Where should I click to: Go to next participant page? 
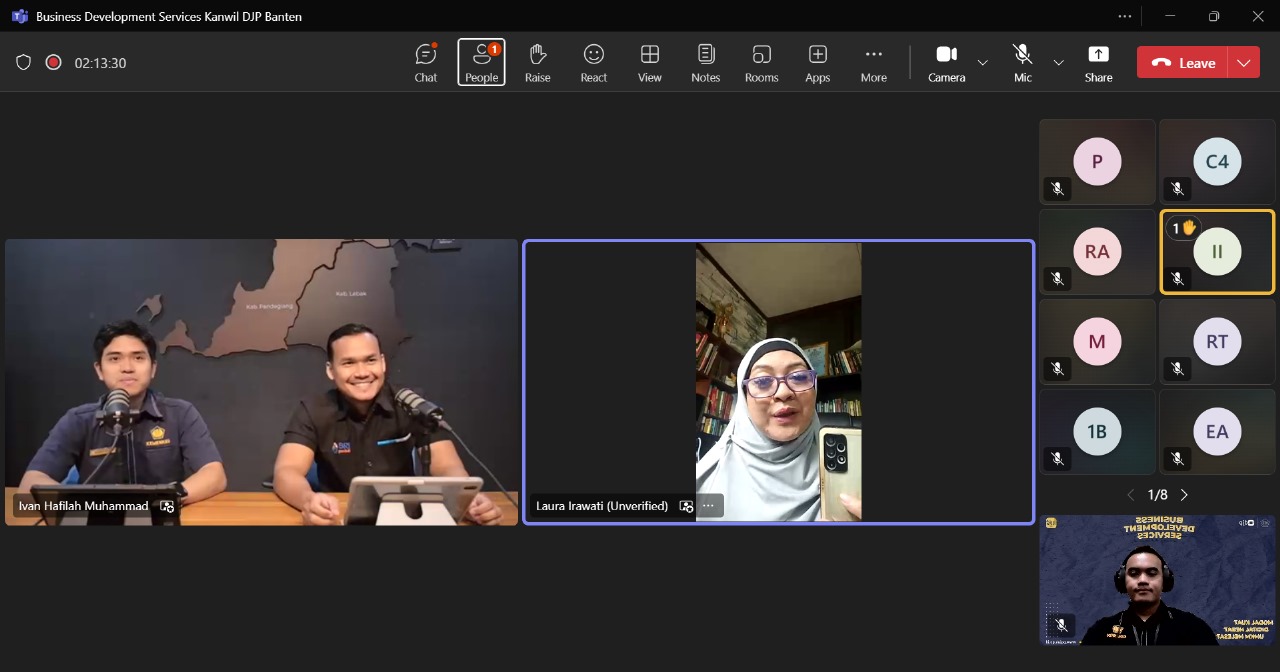[1185, 495]
